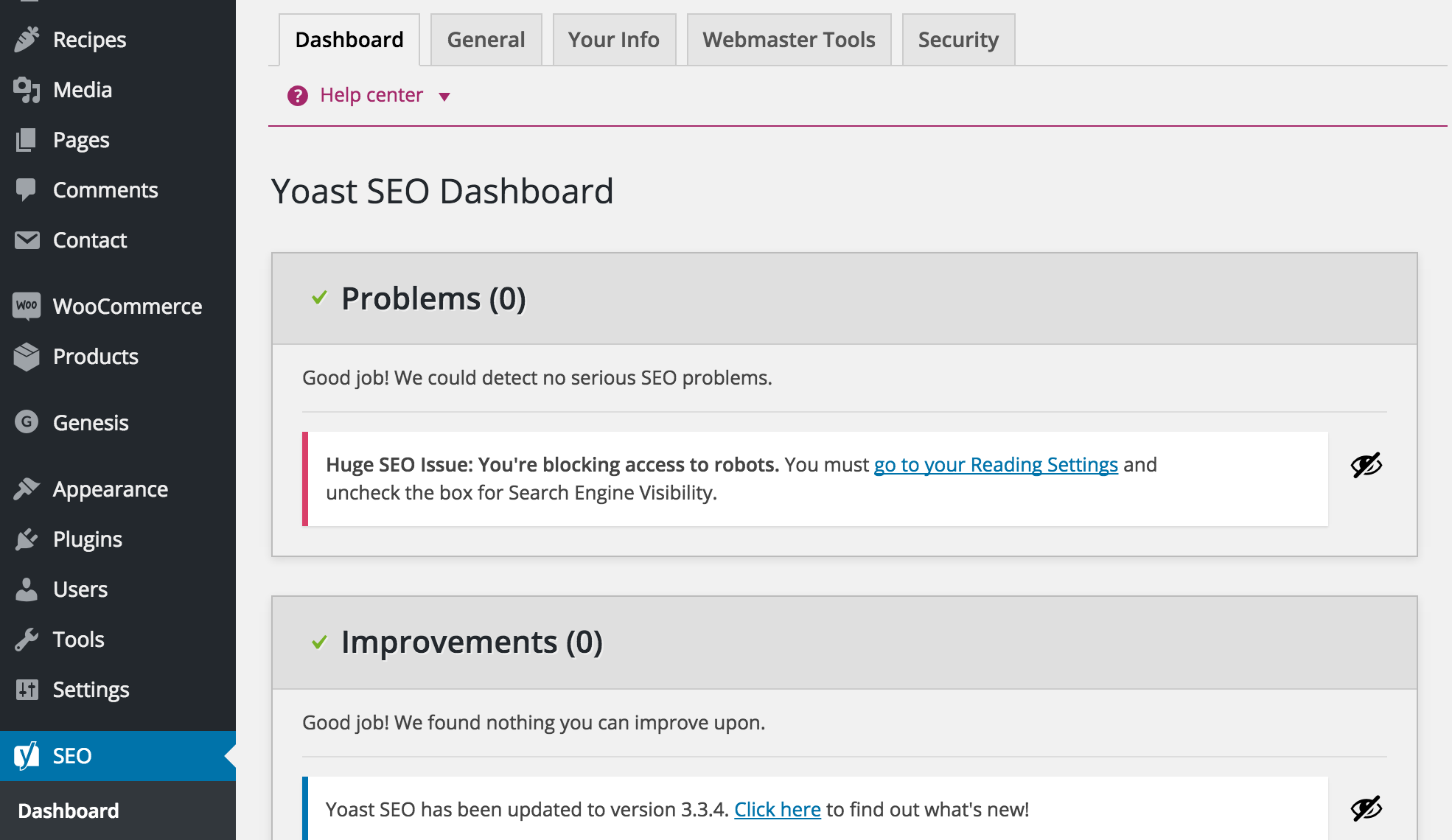
Task: Click the Pages icon in sidebar
Action: (27, 140)
